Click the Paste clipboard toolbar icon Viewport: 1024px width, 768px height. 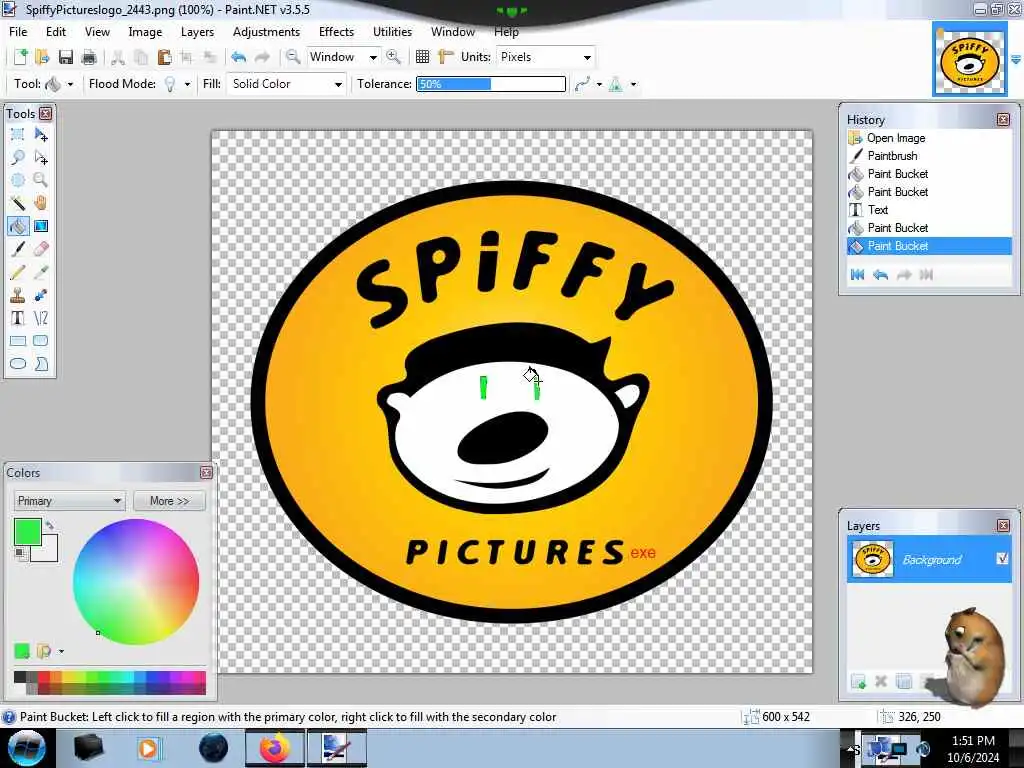pos(164,57)
